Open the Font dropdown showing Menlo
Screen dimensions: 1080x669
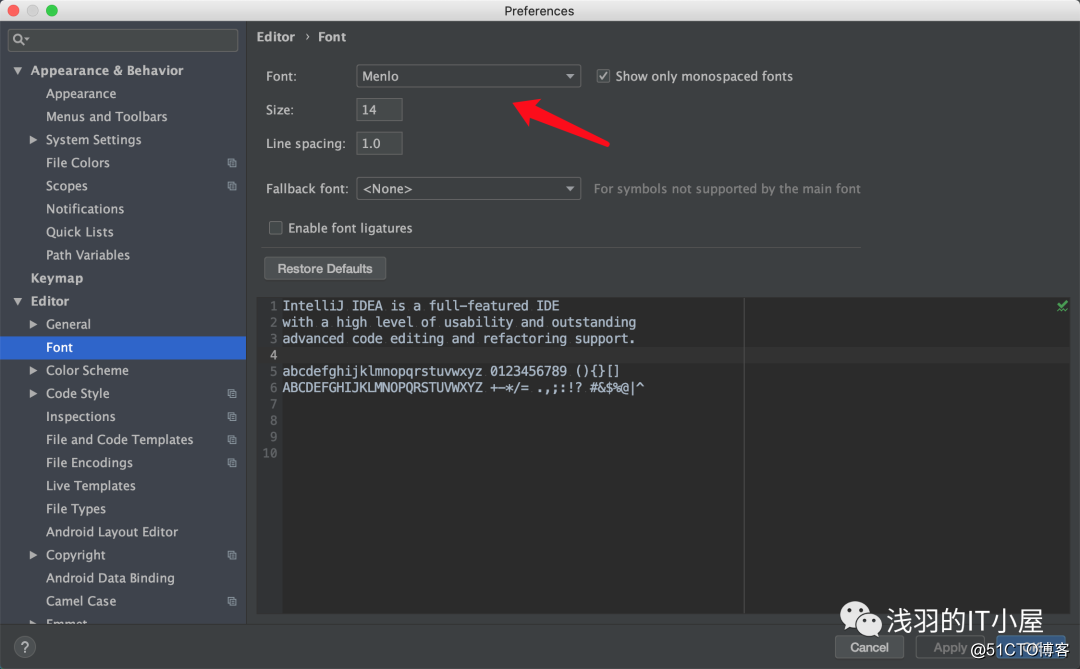click(468, 75)
